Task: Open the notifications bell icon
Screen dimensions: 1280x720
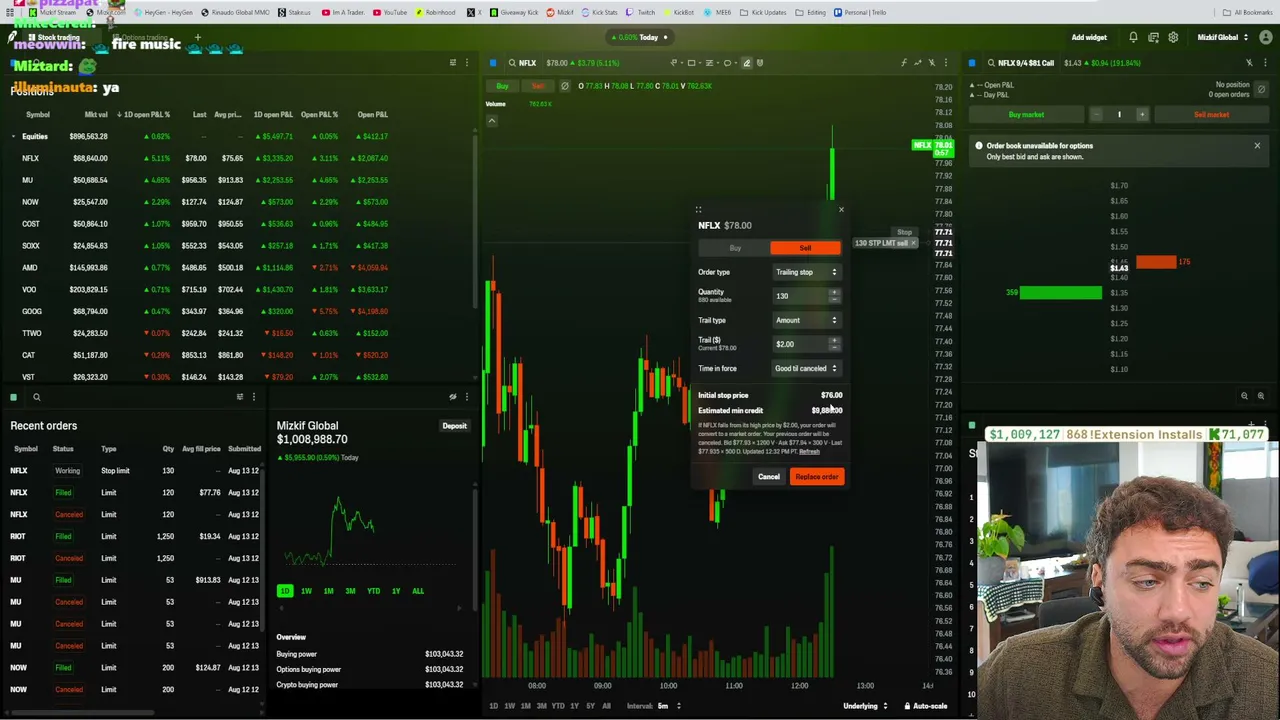Action: point(1133,38)
